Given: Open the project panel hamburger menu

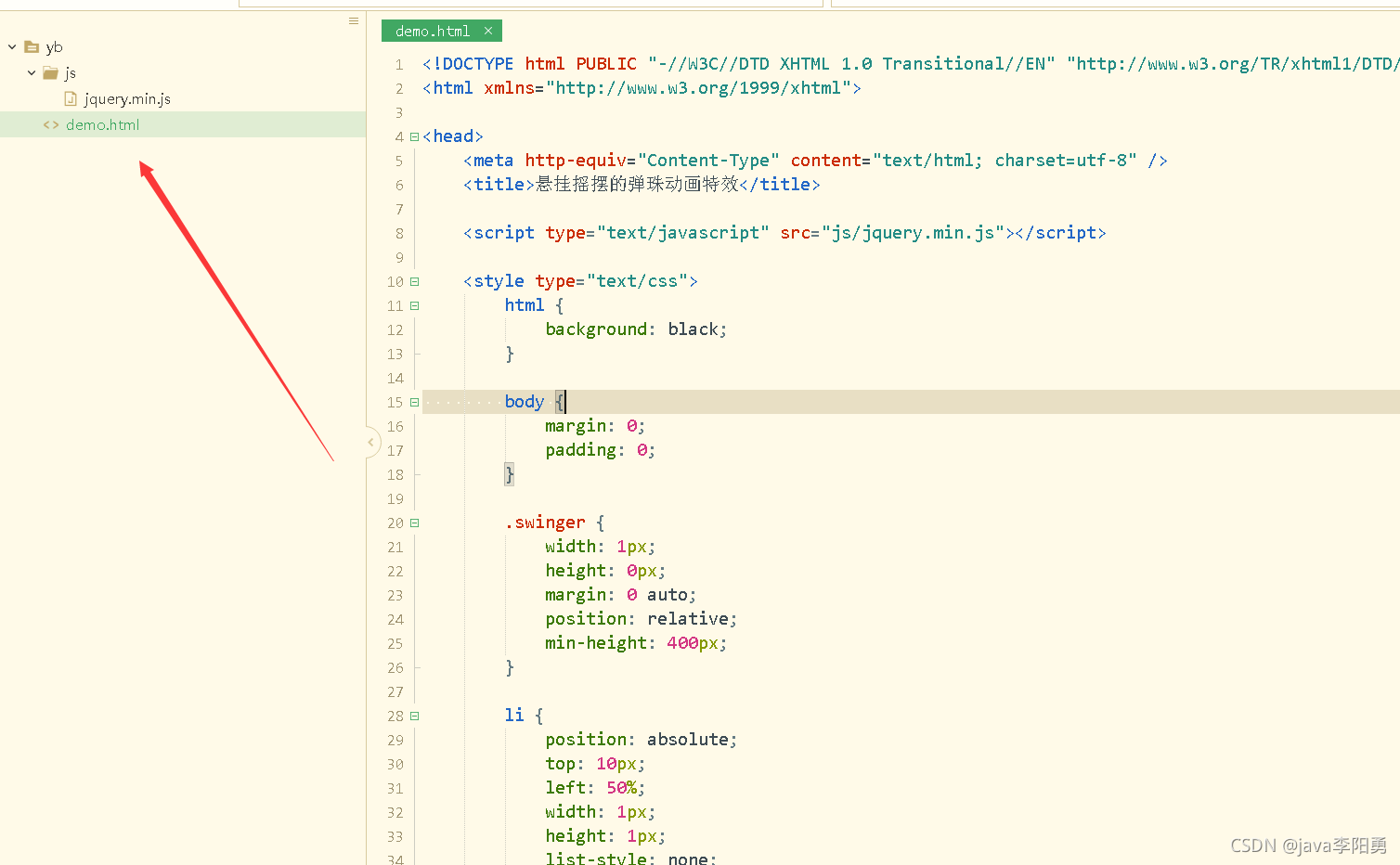Looking at the screenshot, I should 354,20.
